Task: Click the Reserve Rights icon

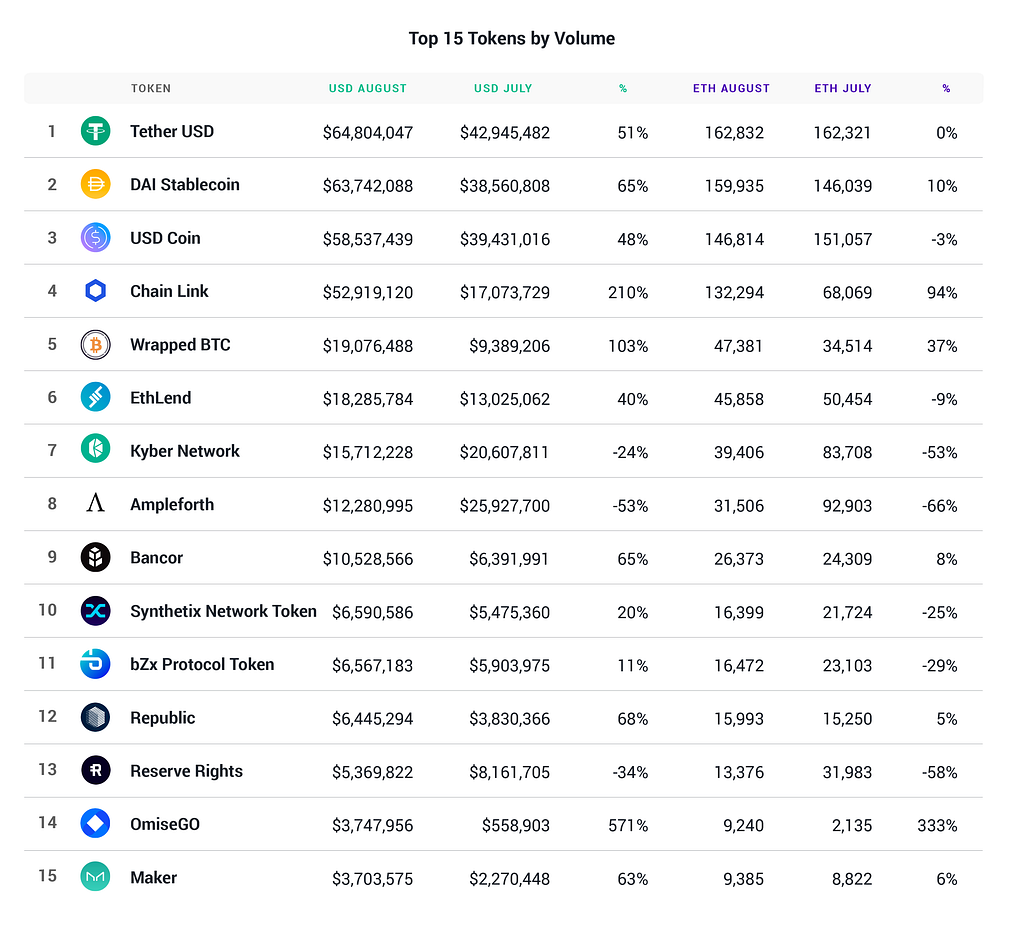Action: tap(96, 771)
